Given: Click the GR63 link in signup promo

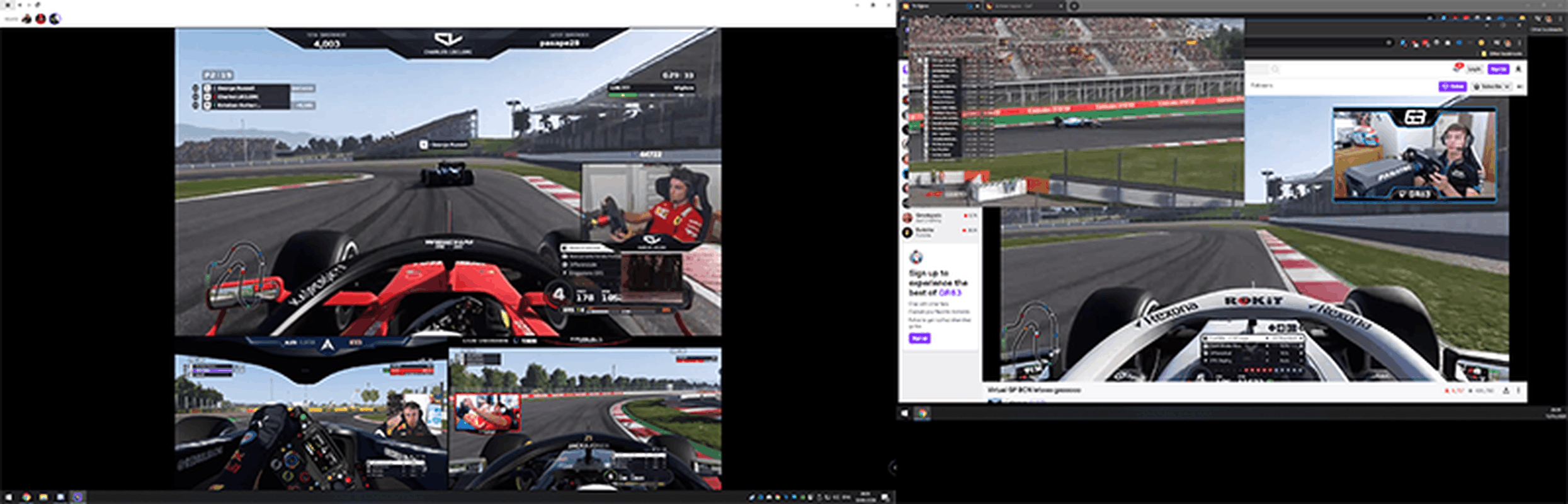Looking at the screenshot, I should (x=950, y=293).
